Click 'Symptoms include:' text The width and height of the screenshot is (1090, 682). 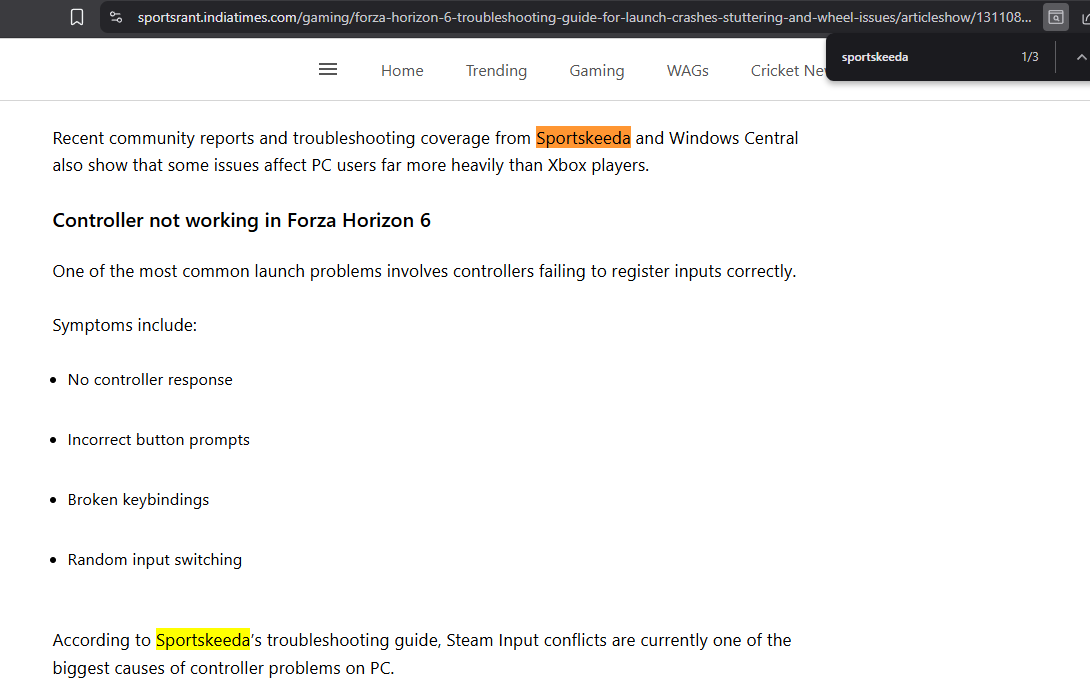pos(125,325)
